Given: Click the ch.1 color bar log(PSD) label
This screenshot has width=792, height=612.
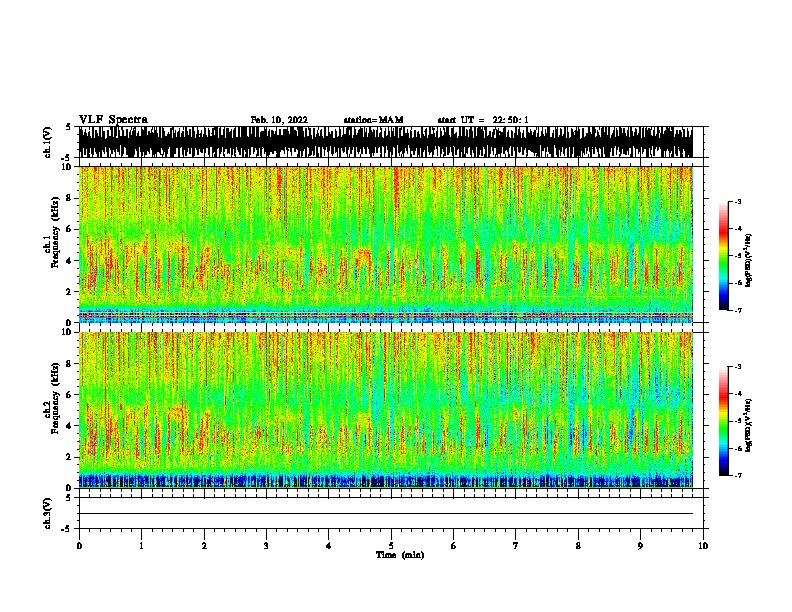Looking at the screenshot, I should (x=749, y=261).
